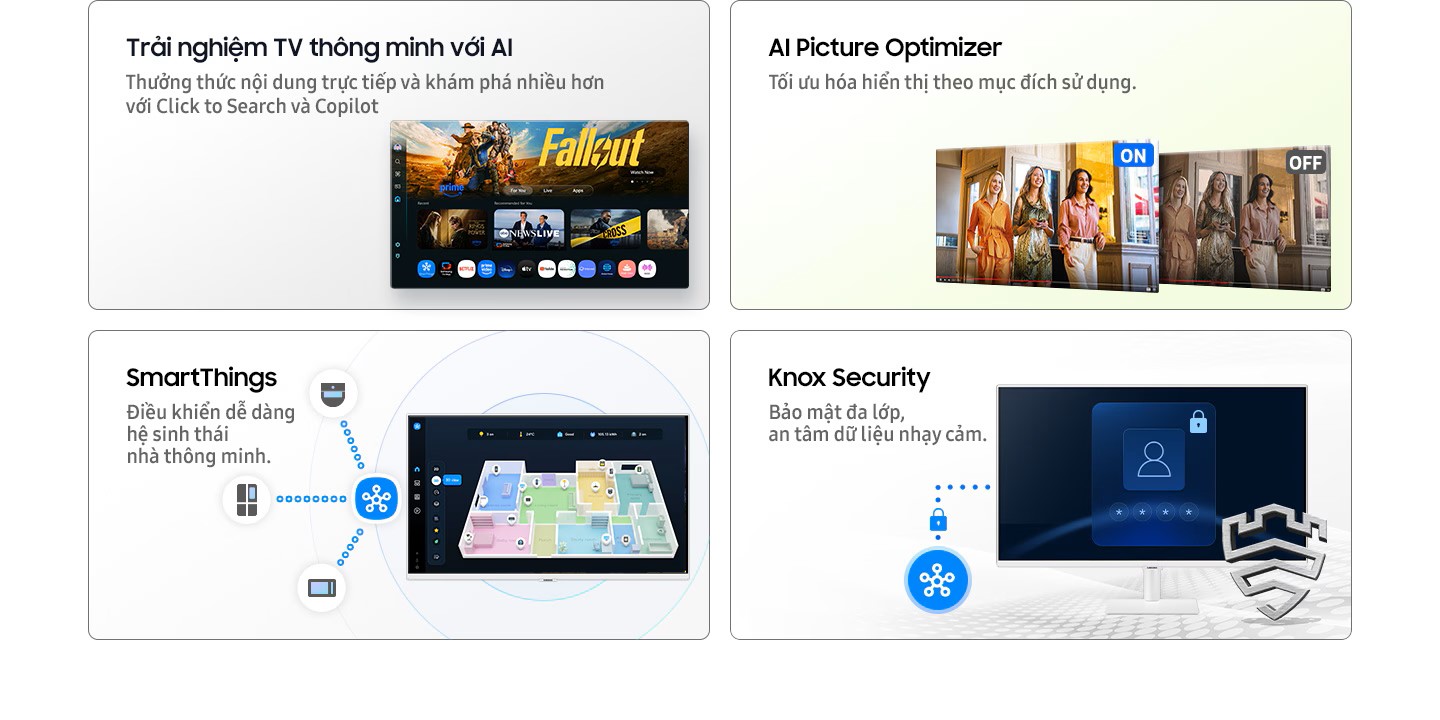Click the blue SmartThings hub icon
This screenshot has height=720, width=1440.
click(377, 498)
